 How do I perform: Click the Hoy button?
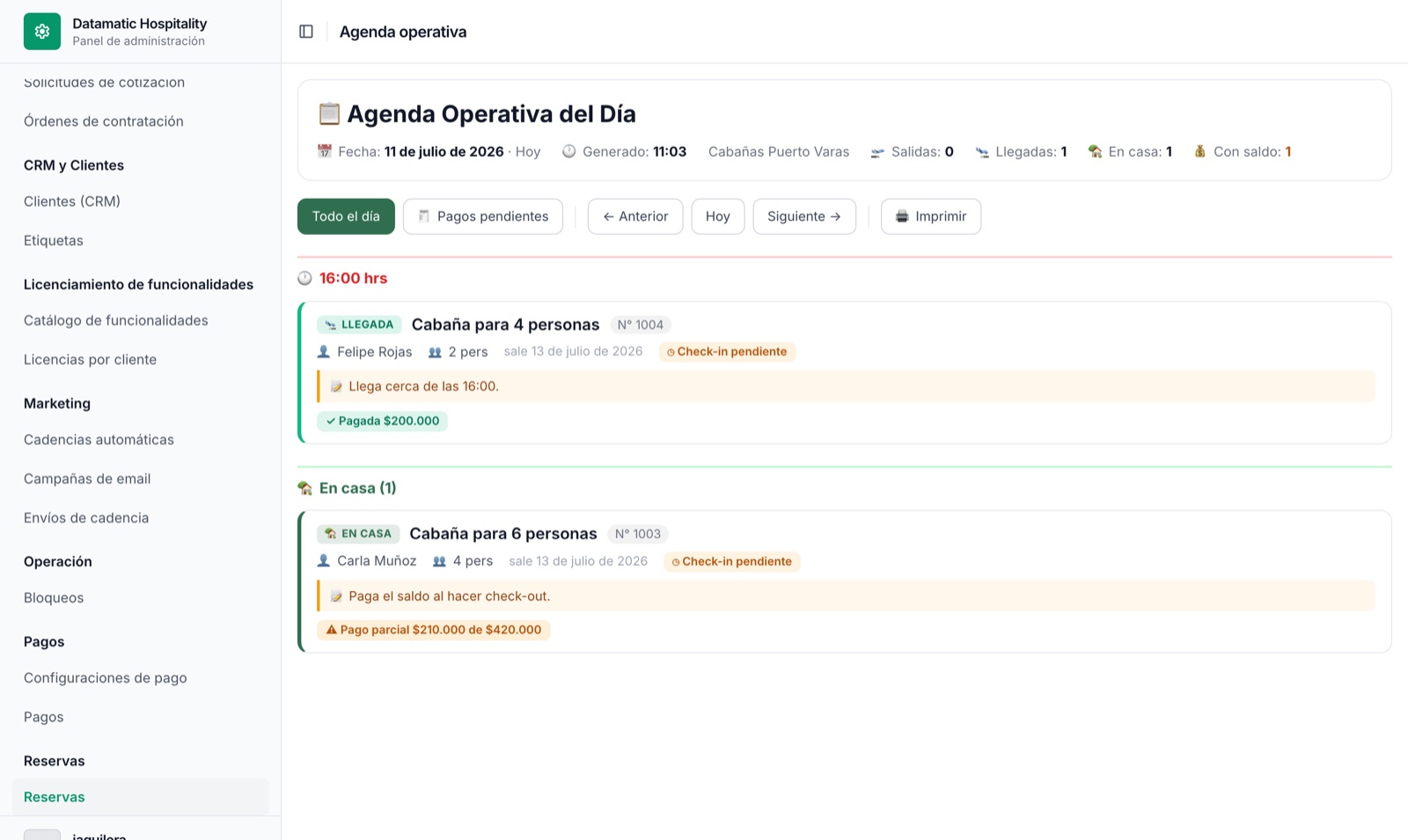coord(718,216)
